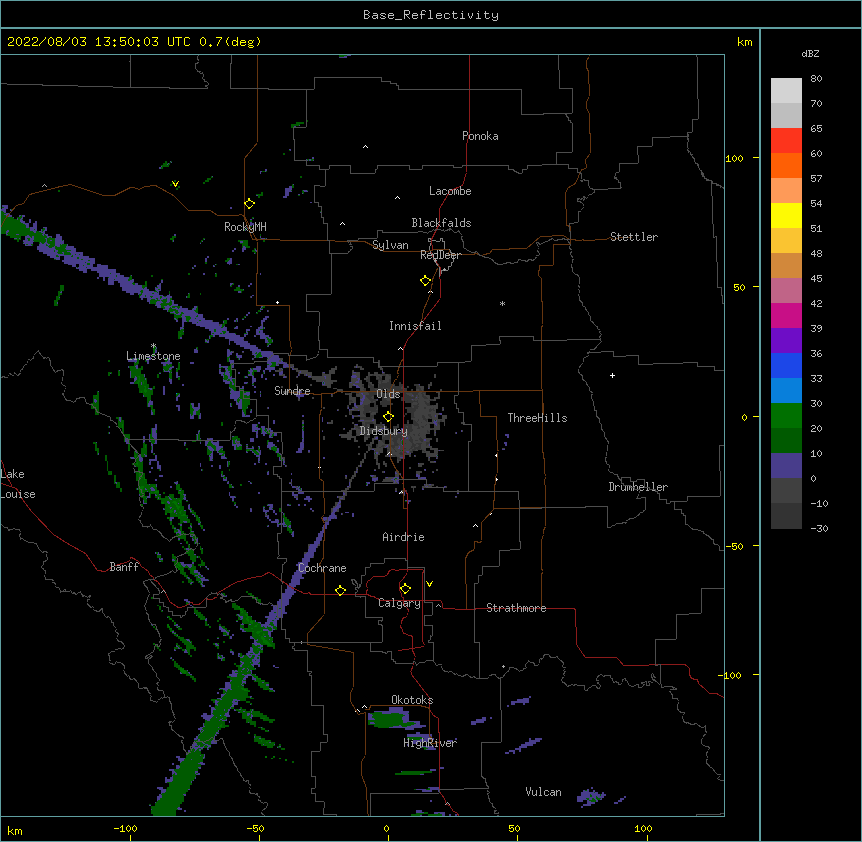This screenshot has height=842, width=862.
Task: Click the -100 km tick on right axis
Action: [x=731, y=675]
